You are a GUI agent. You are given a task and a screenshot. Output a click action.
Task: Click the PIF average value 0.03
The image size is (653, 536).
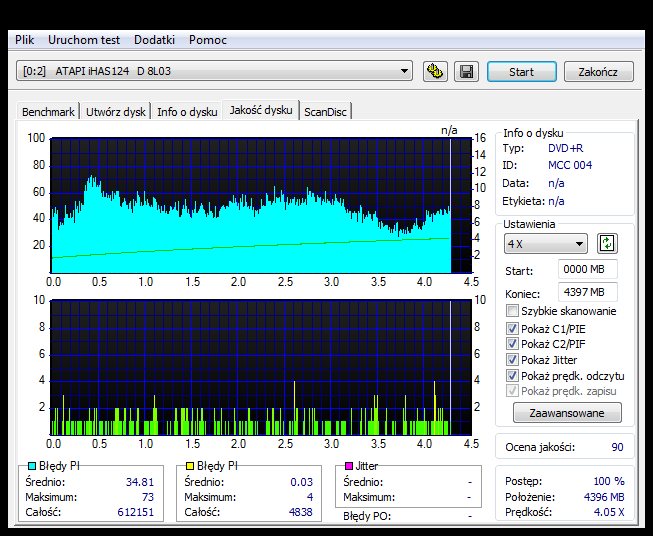coord(302,482)
